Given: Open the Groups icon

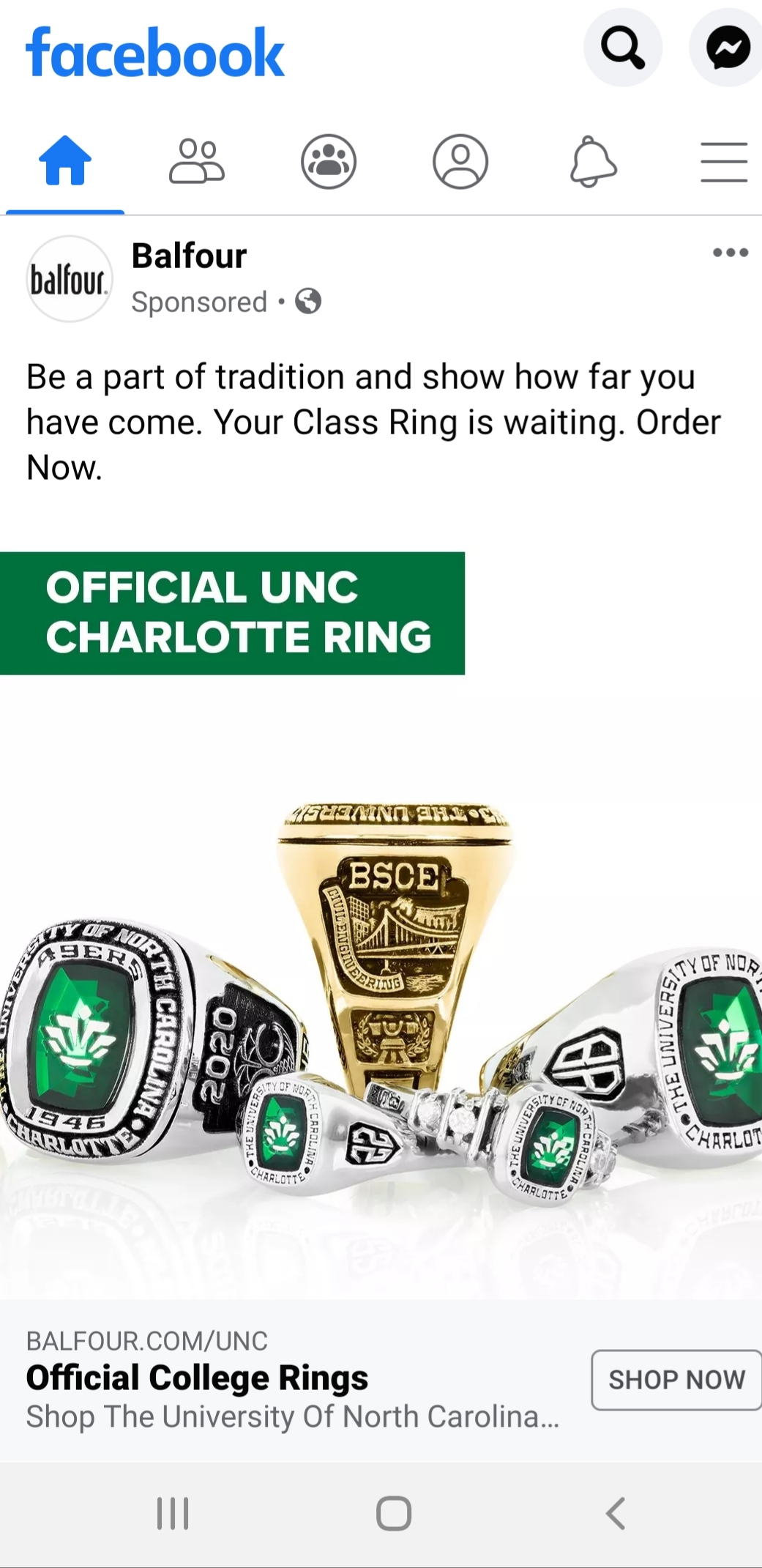Looking at the screenshot, I should point(329,161).
